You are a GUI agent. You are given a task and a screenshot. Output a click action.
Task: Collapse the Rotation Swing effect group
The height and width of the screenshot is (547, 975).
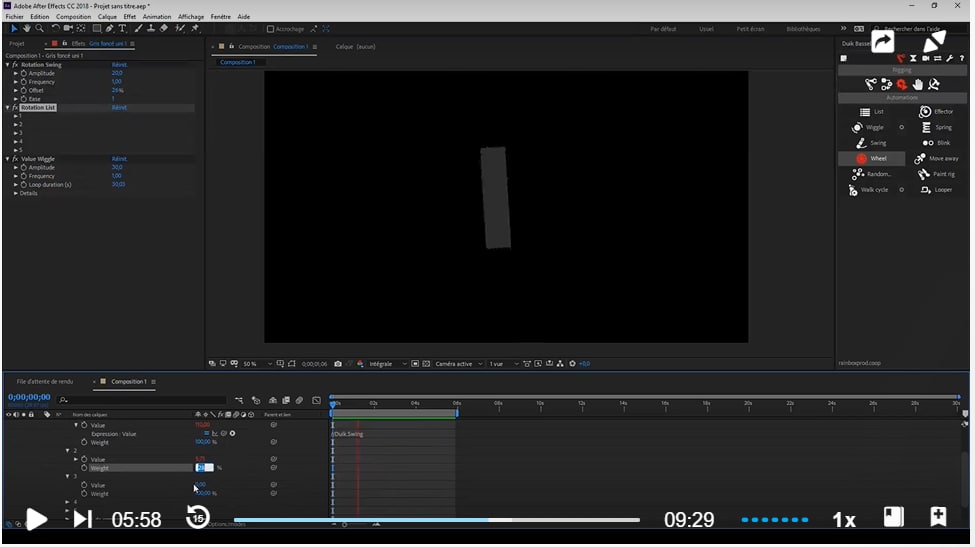[8, 65]
